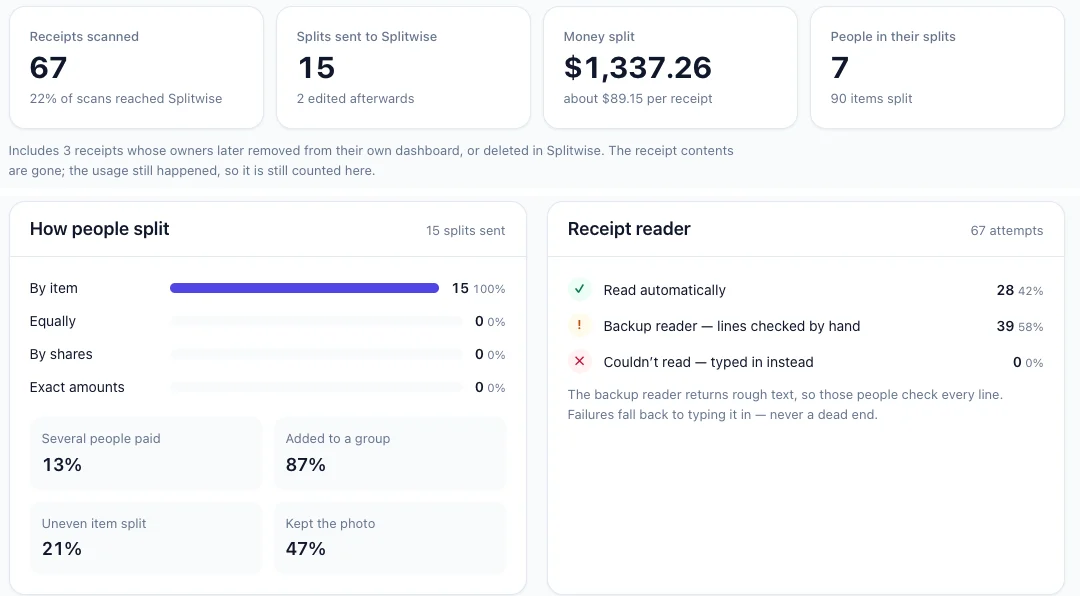1080x596 pixels.
Task: Open the Receipts scanned card
Action: (x=136, y=68)
